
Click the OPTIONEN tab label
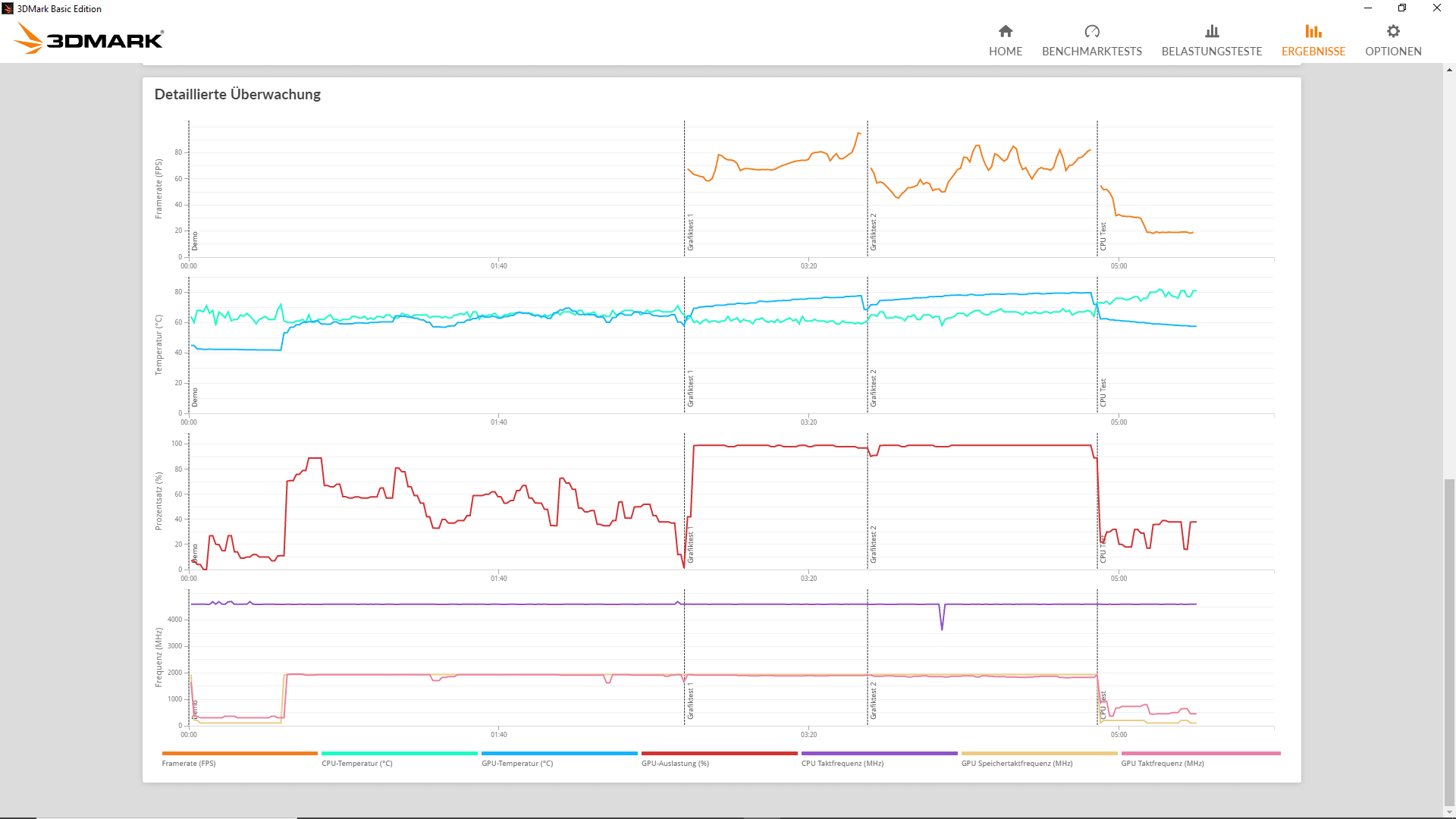[x=1393, y=52]
